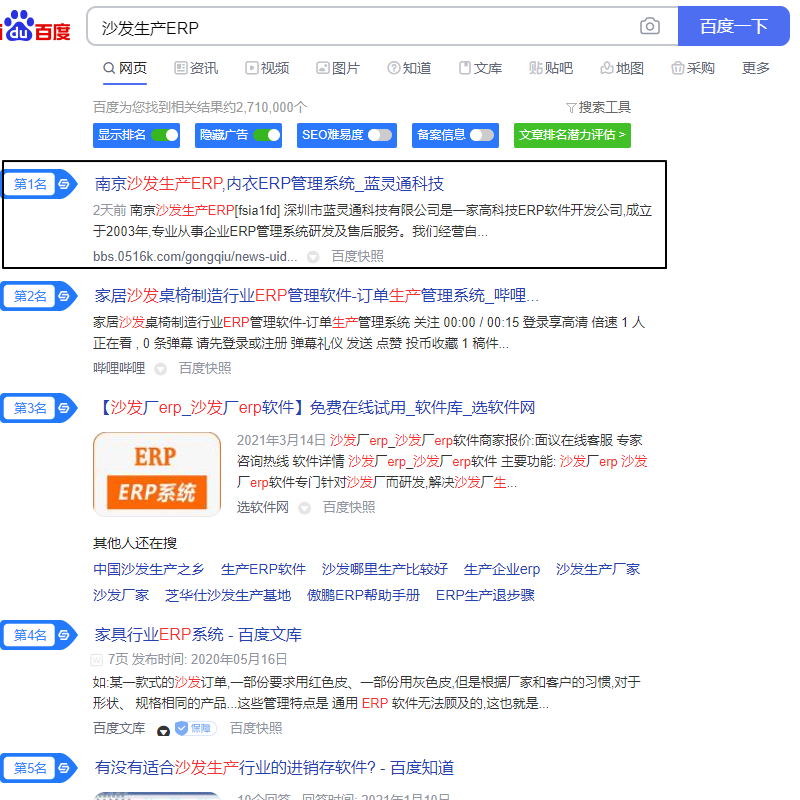
Task: Open the camera image search icon
Action: click(x=649, y=26)
